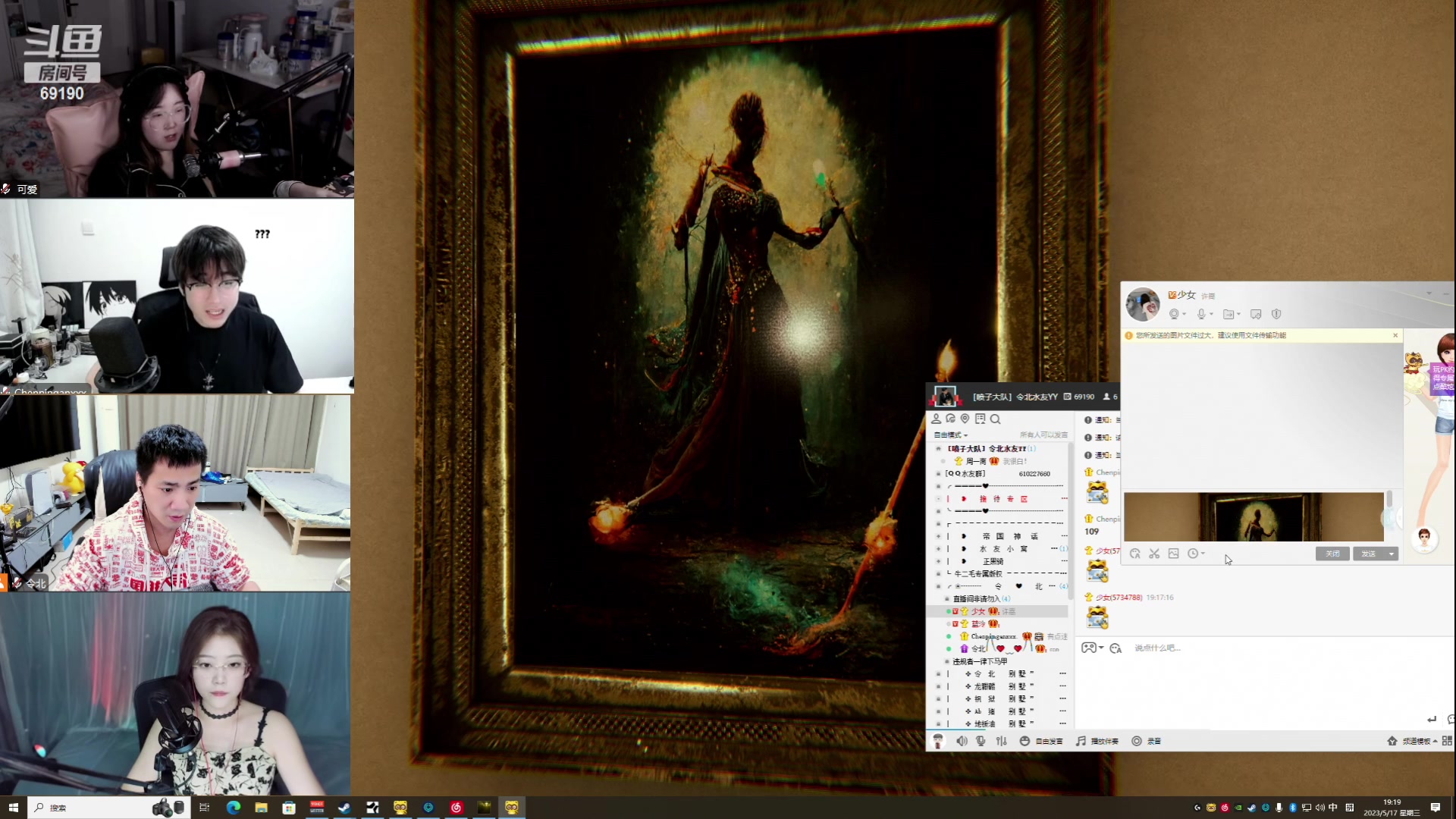
Task: Open chat history clock dropdown
Action: [x=1196, y=554]
